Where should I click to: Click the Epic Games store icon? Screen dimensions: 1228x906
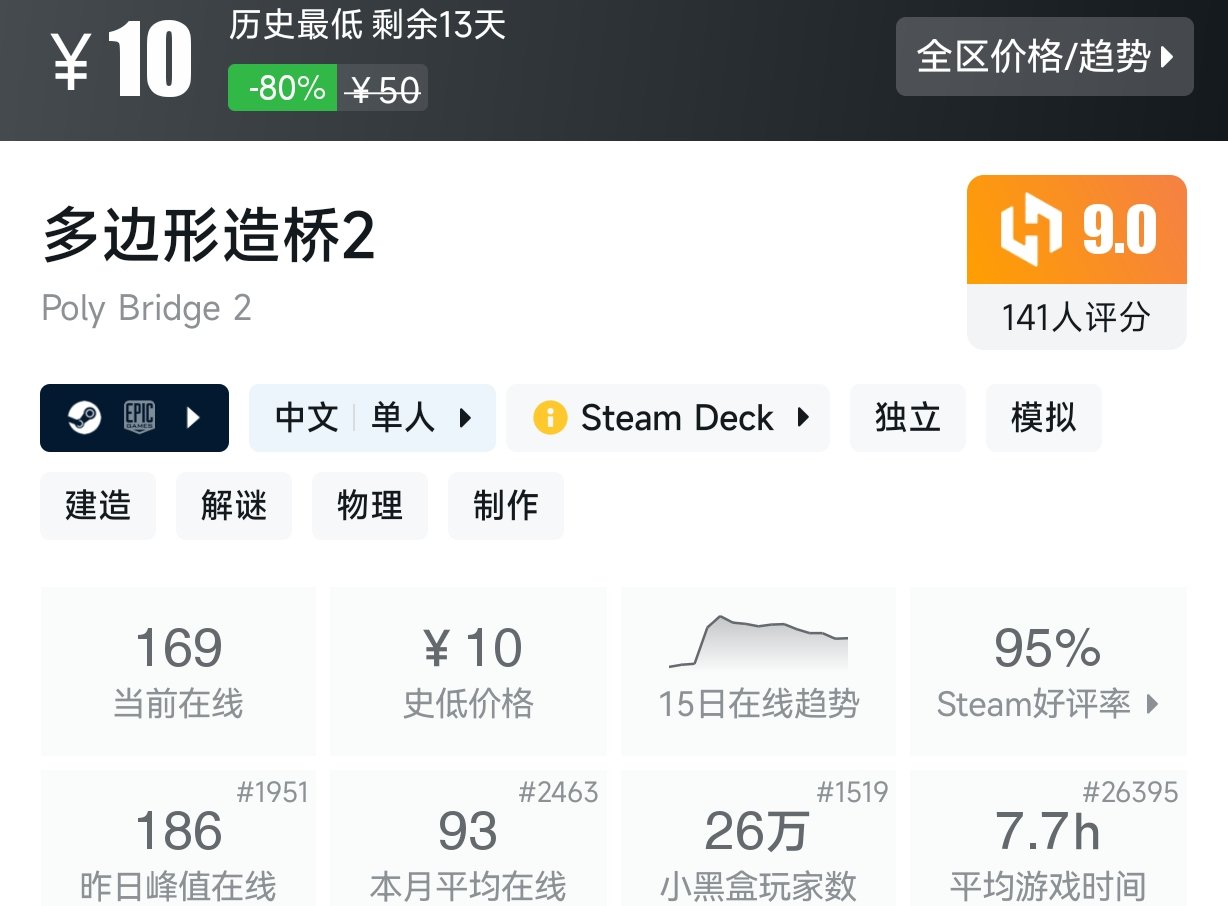pyautogui.click(x=139, y=418)
